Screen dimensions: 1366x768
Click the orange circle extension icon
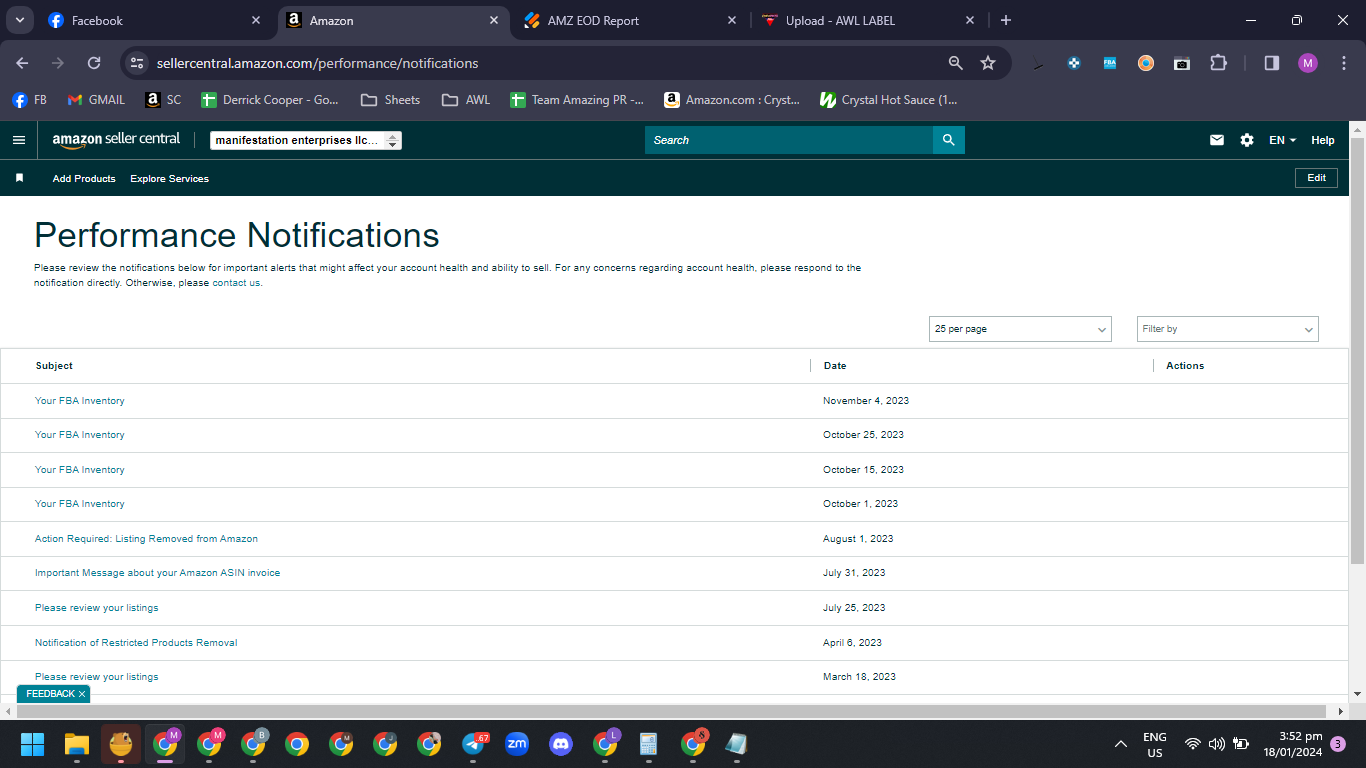1146,63
